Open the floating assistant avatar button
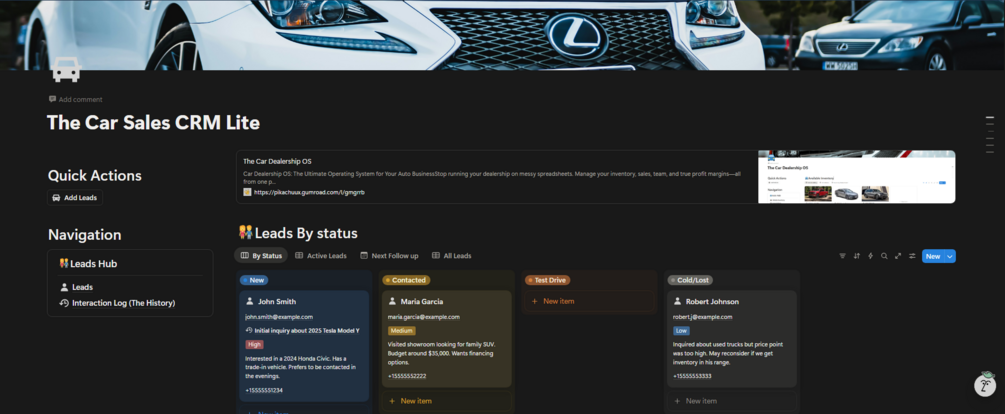The height and width of the screenshot is (414, 1005). click(x=985, y=385)
